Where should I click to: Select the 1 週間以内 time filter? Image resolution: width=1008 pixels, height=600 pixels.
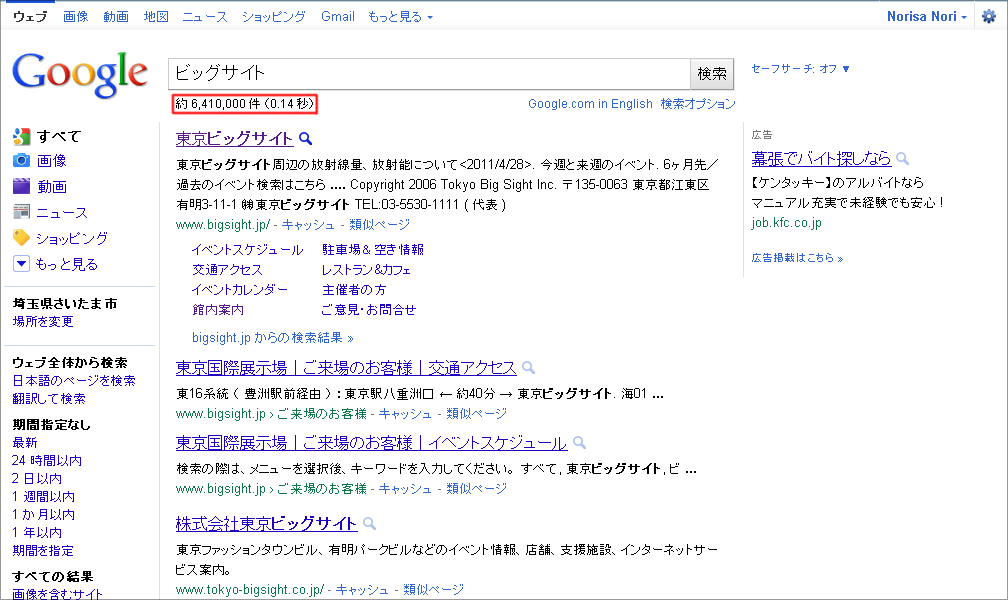pos(44,496)
